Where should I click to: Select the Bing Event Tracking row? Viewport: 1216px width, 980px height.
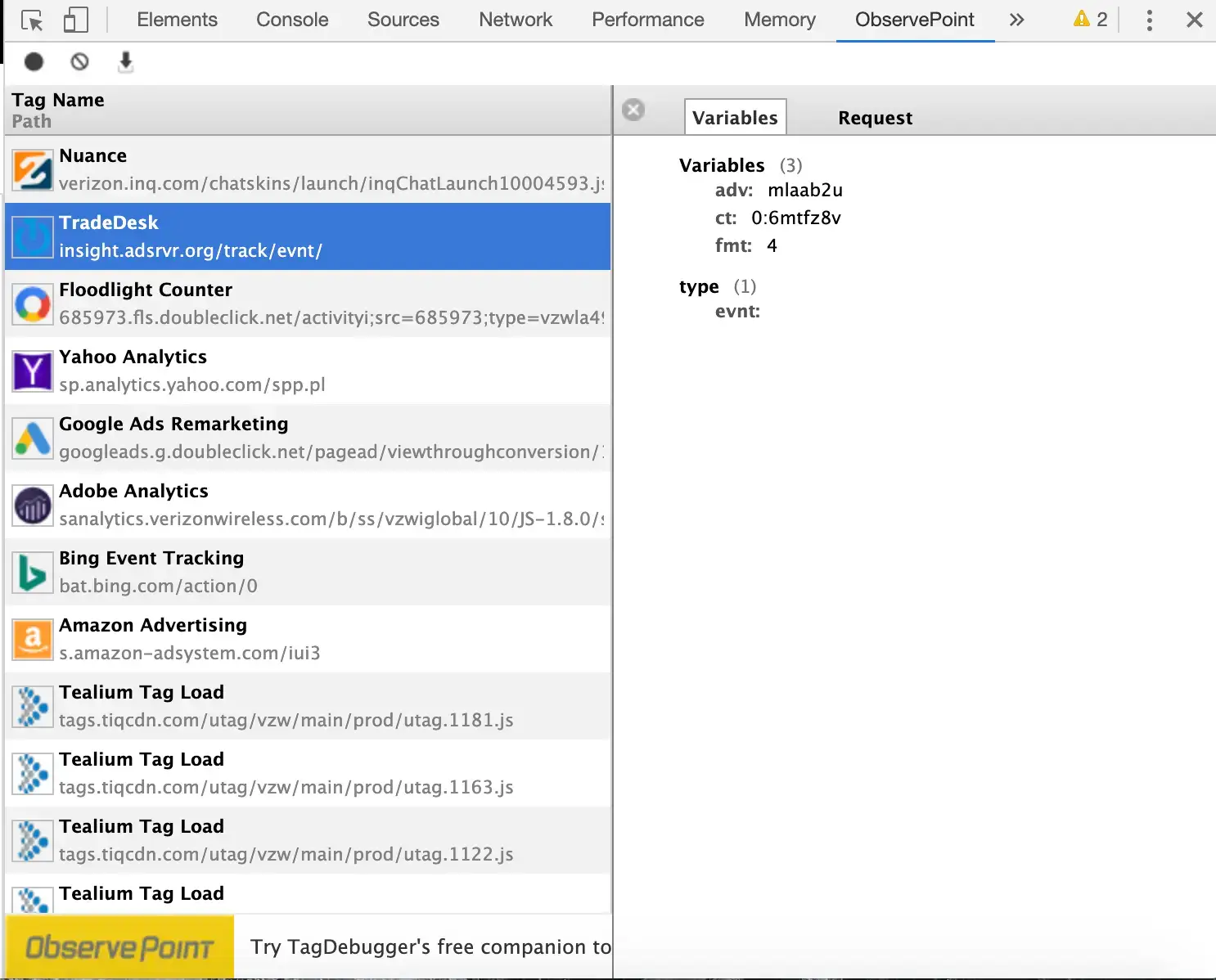tap(308, 572)
